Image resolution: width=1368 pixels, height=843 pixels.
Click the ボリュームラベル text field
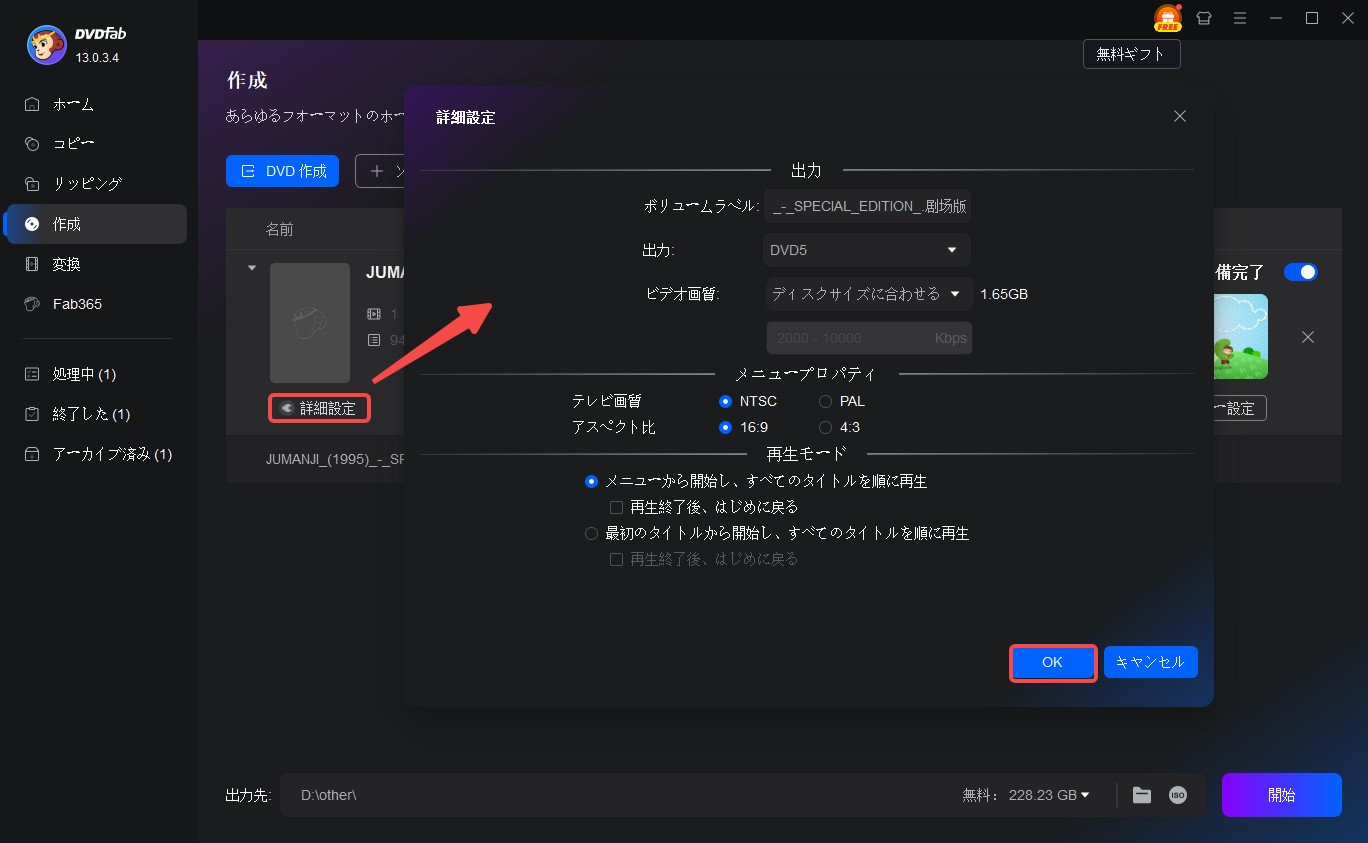[x=867, y=206]
